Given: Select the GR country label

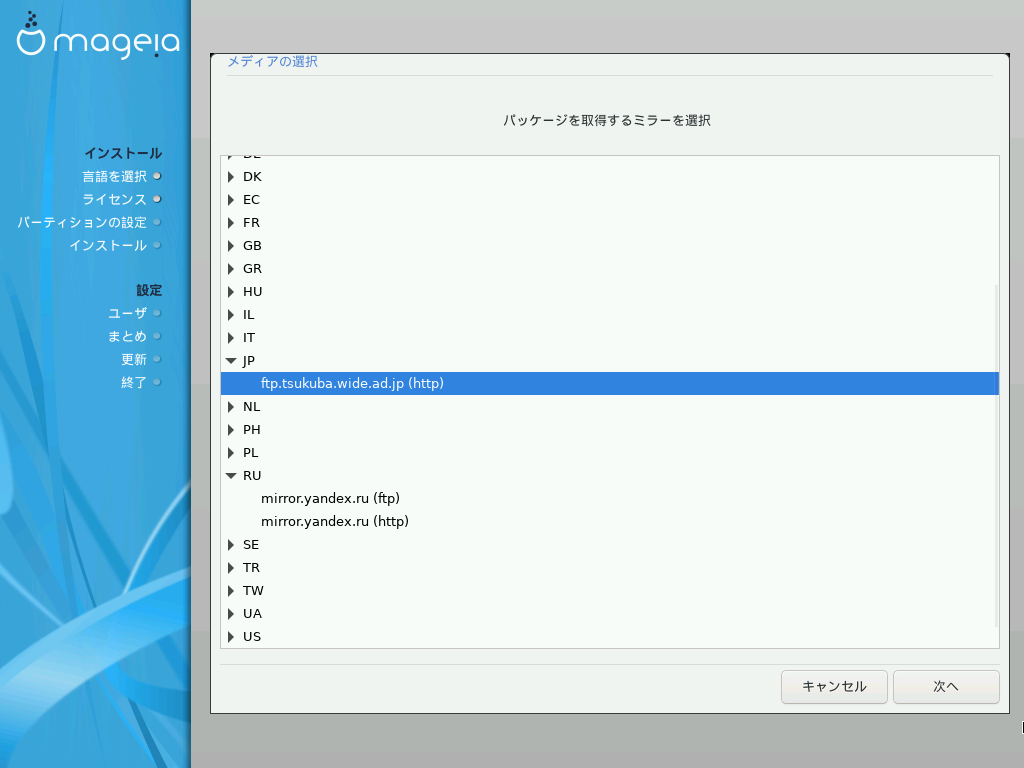Looking at the screenshot, I should pyautogui.click(x=252, y=268).
